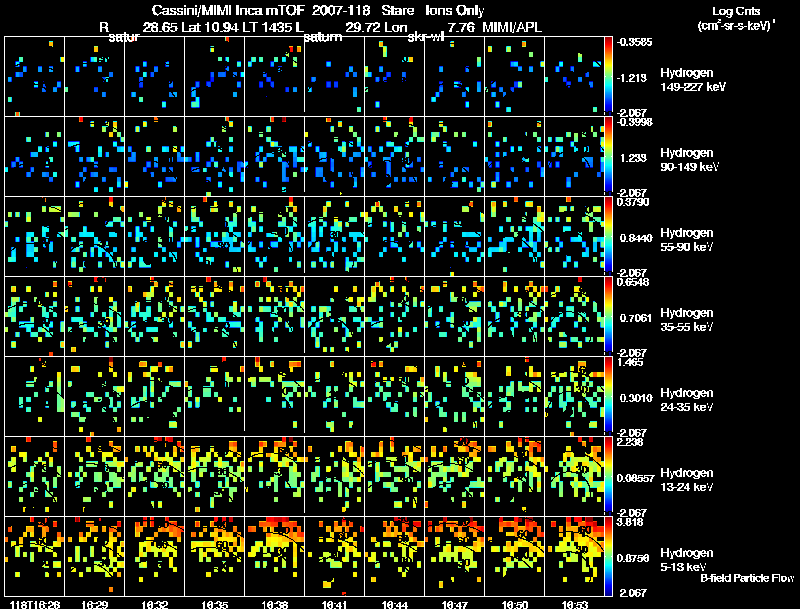Click the 'MIMI/APL' header text
Image resolution: width=800 pixels, height=609 pixels.
(512, 27)
